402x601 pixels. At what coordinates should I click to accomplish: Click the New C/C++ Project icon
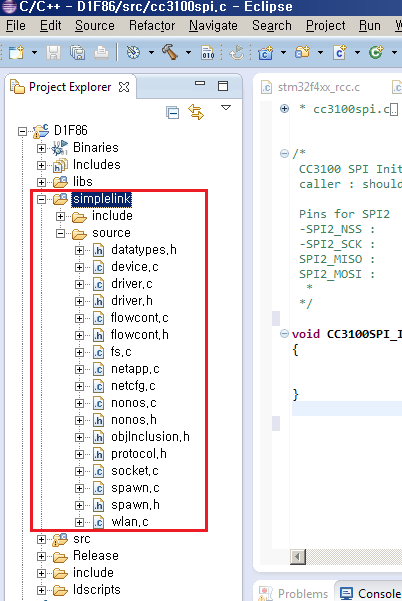point(265,52)
